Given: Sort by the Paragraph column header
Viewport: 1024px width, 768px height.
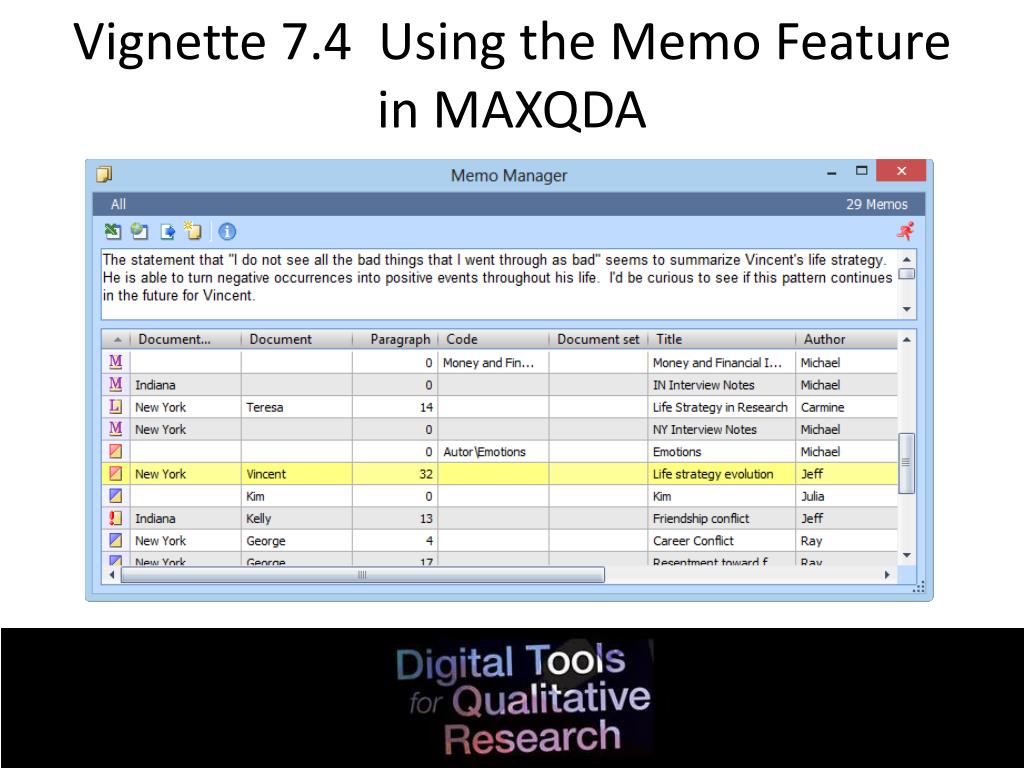Looking at the screenshot, I should (394, 339).
